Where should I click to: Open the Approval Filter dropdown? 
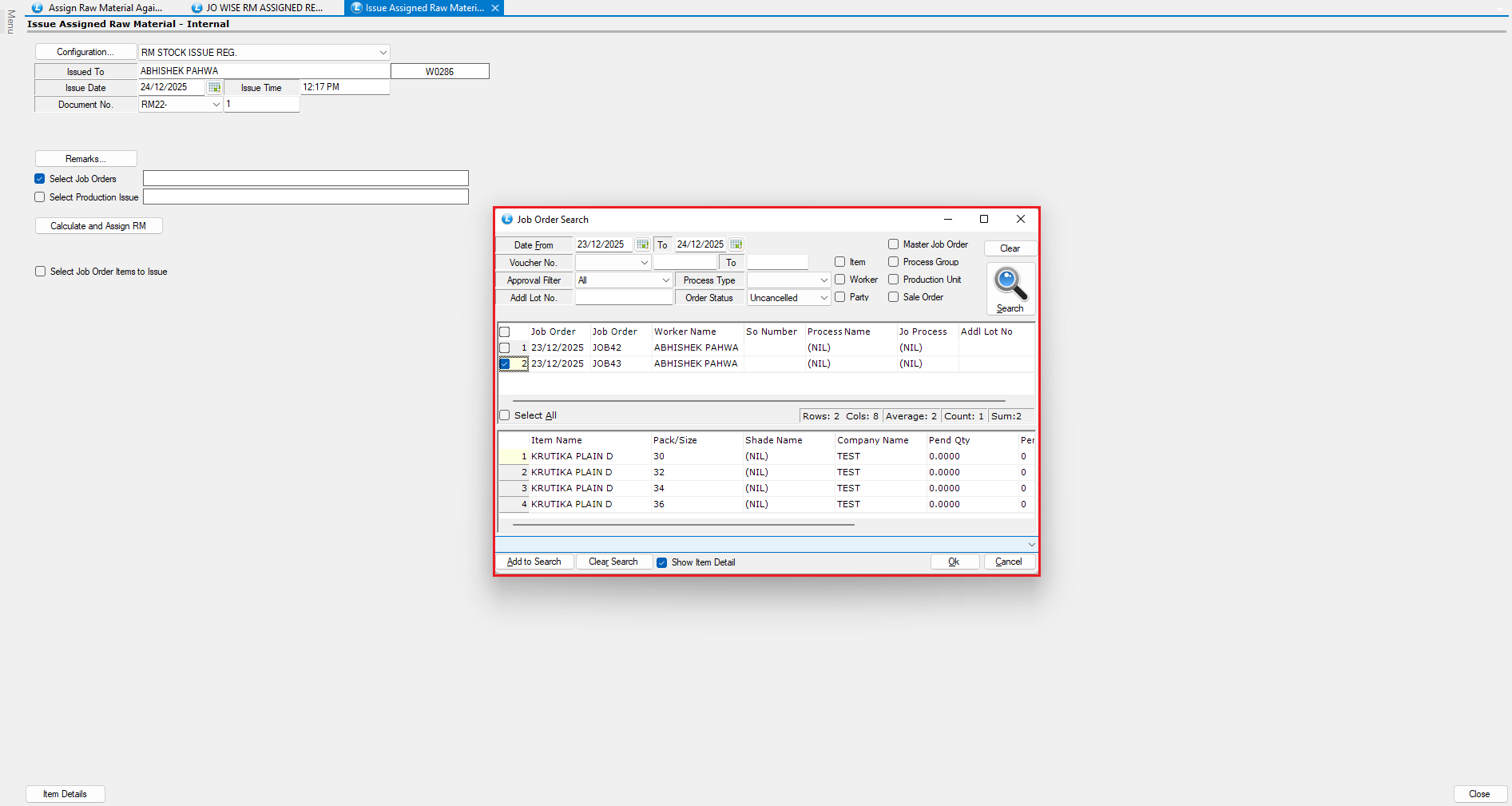tap(665, 280)
